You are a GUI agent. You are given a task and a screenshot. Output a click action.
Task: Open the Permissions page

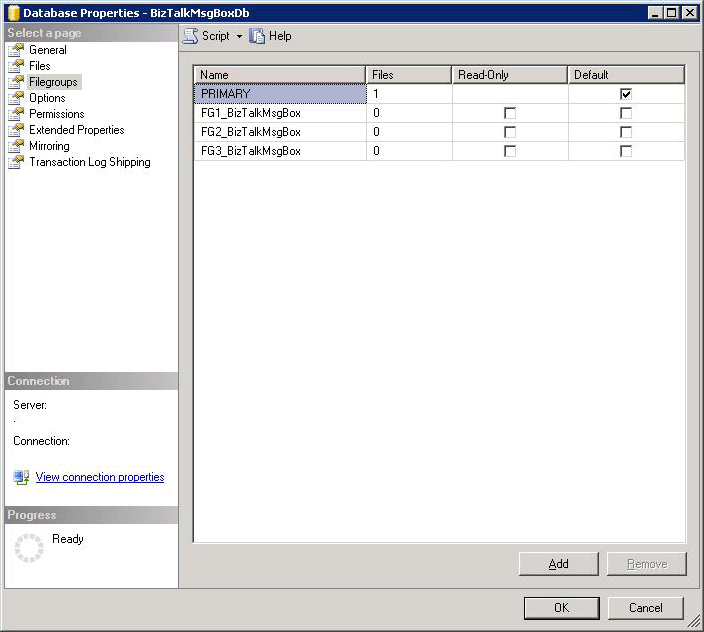(x=57, y=114)
